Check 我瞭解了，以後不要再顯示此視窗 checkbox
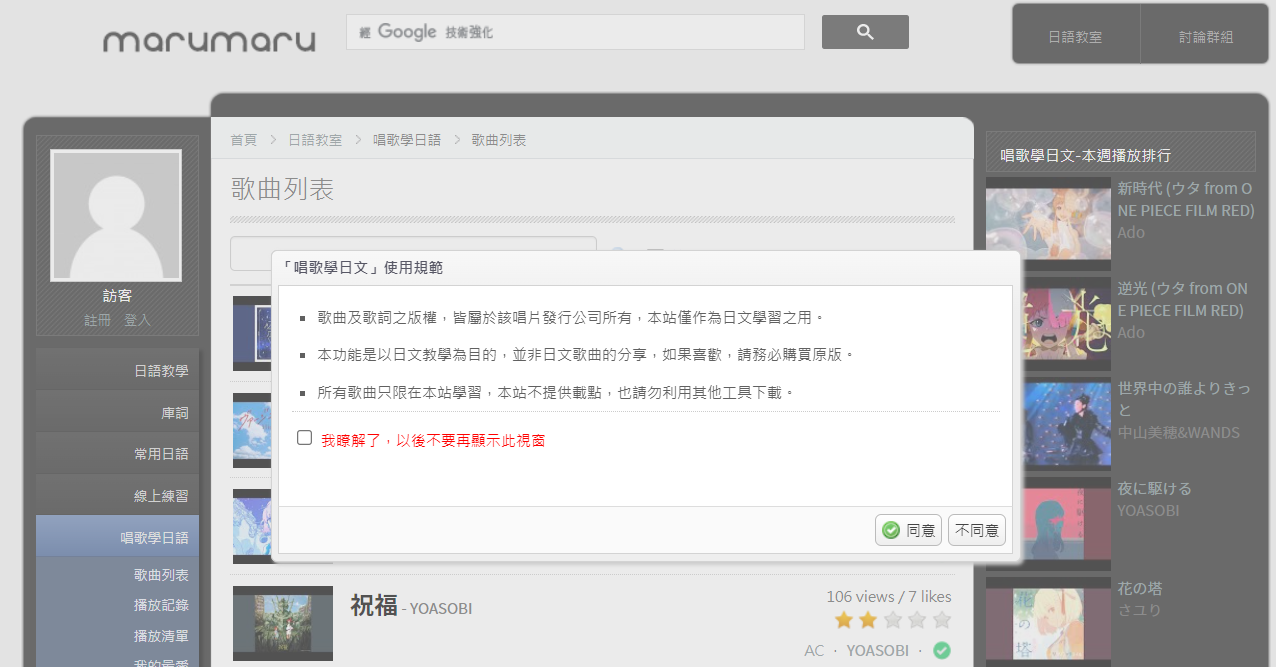Image resolution: width=1276 pixels, height=667 pixels. pyautogui.click(x=305, y=438)
